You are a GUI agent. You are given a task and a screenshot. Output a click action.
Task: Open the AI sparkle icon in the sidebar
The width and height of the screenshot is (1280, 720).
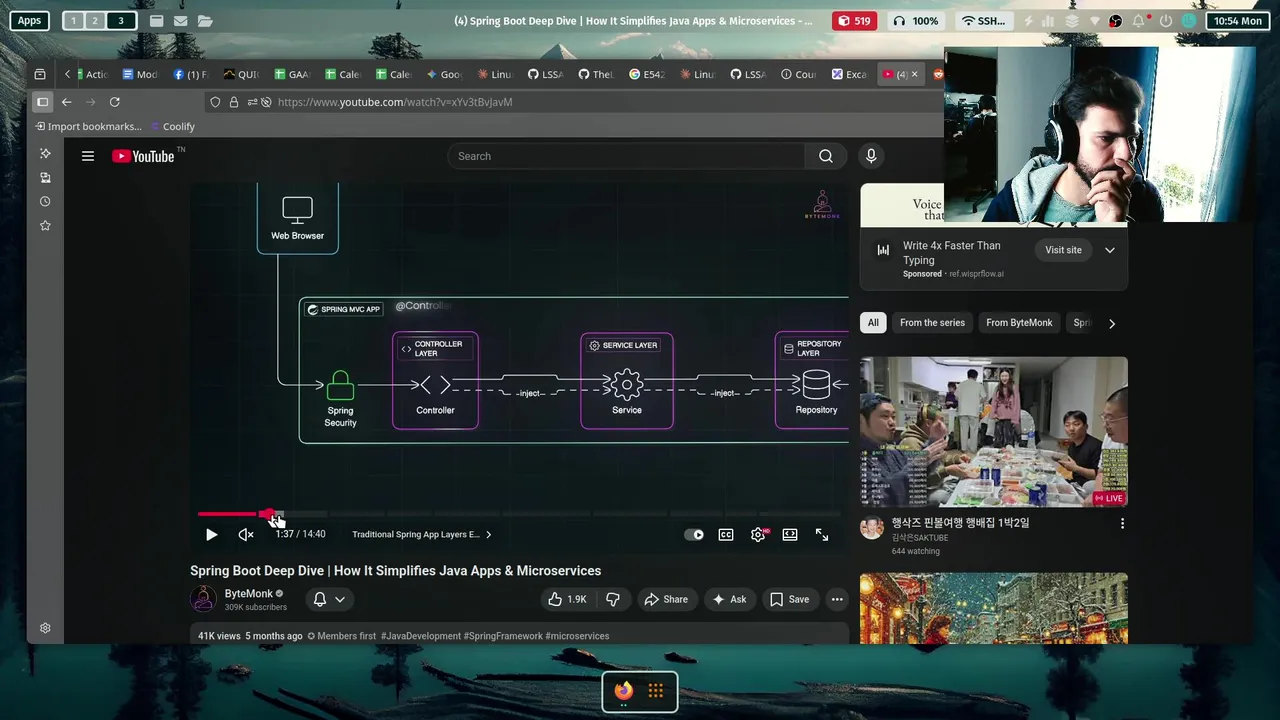[x=45, y=153]
